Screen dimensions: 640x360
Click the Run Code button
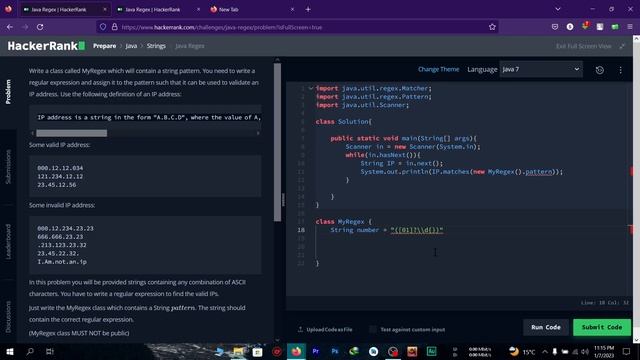546,327
